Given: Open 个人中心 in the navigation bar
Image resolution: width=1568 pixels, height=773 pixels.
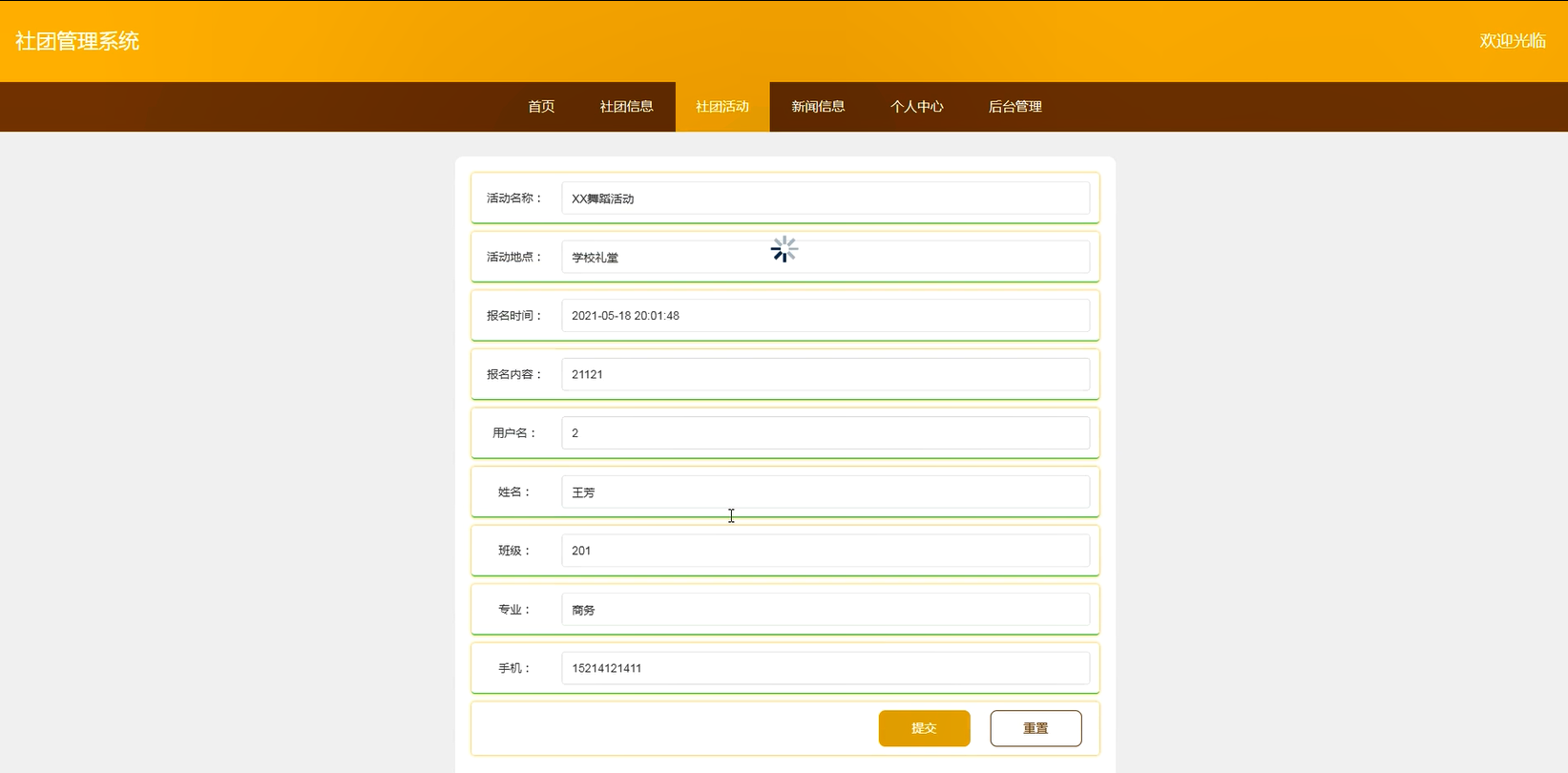Looking at the screenshot, I should pos(916,107).
